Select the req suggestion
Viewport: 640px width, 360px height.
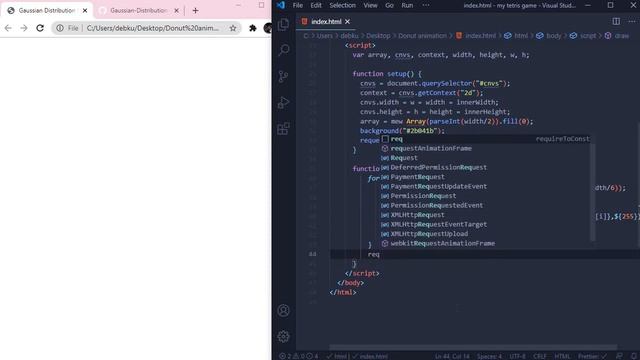coord(486,139)
